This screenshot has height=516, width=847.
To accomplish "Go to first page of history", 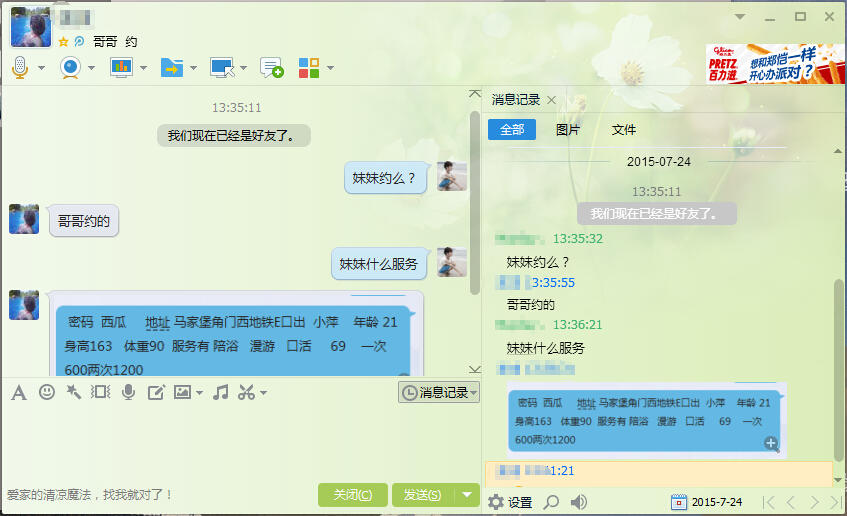I will click(768, 502).
